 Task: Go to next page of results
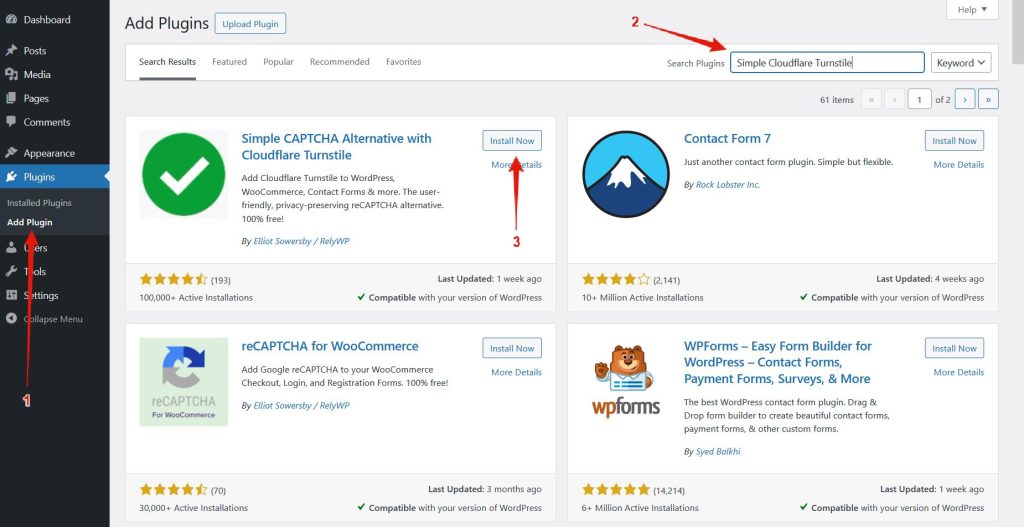point(965,99)
